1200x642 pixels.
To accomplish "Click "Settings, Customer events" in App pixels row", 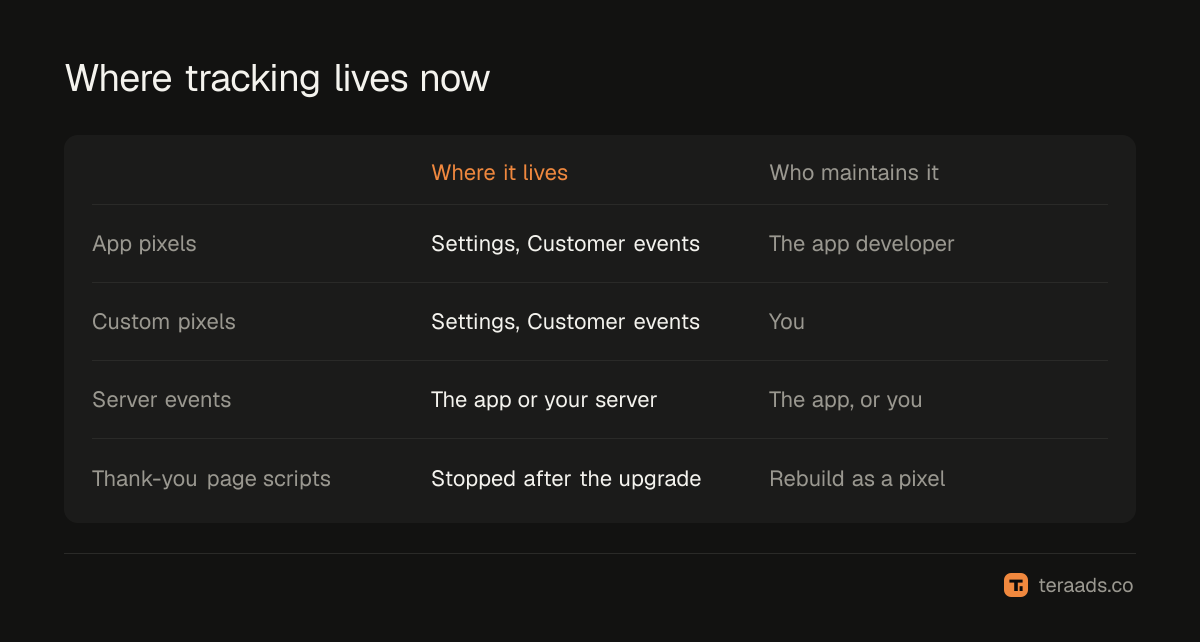I will [565, 244].
